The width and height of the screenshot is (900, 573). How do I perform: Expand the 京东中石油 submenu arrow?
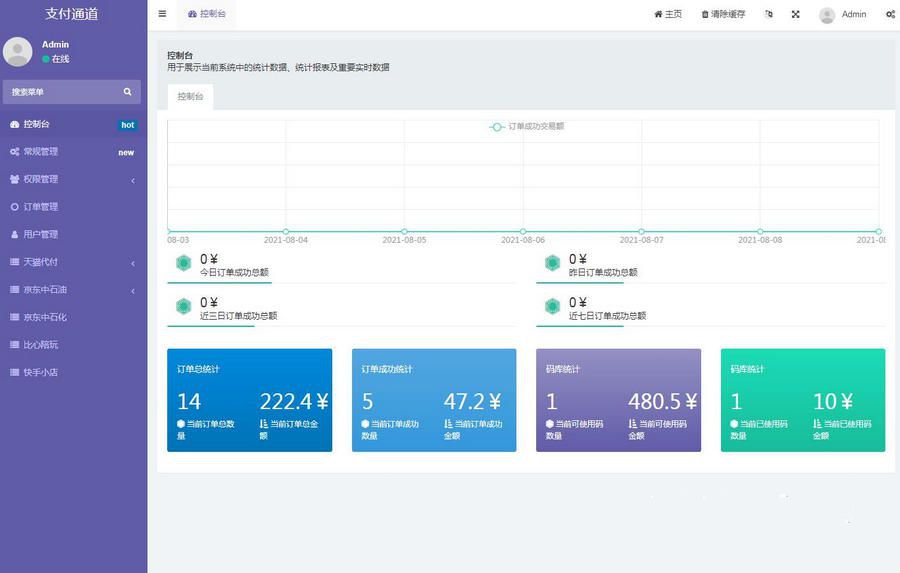point(133,291)
